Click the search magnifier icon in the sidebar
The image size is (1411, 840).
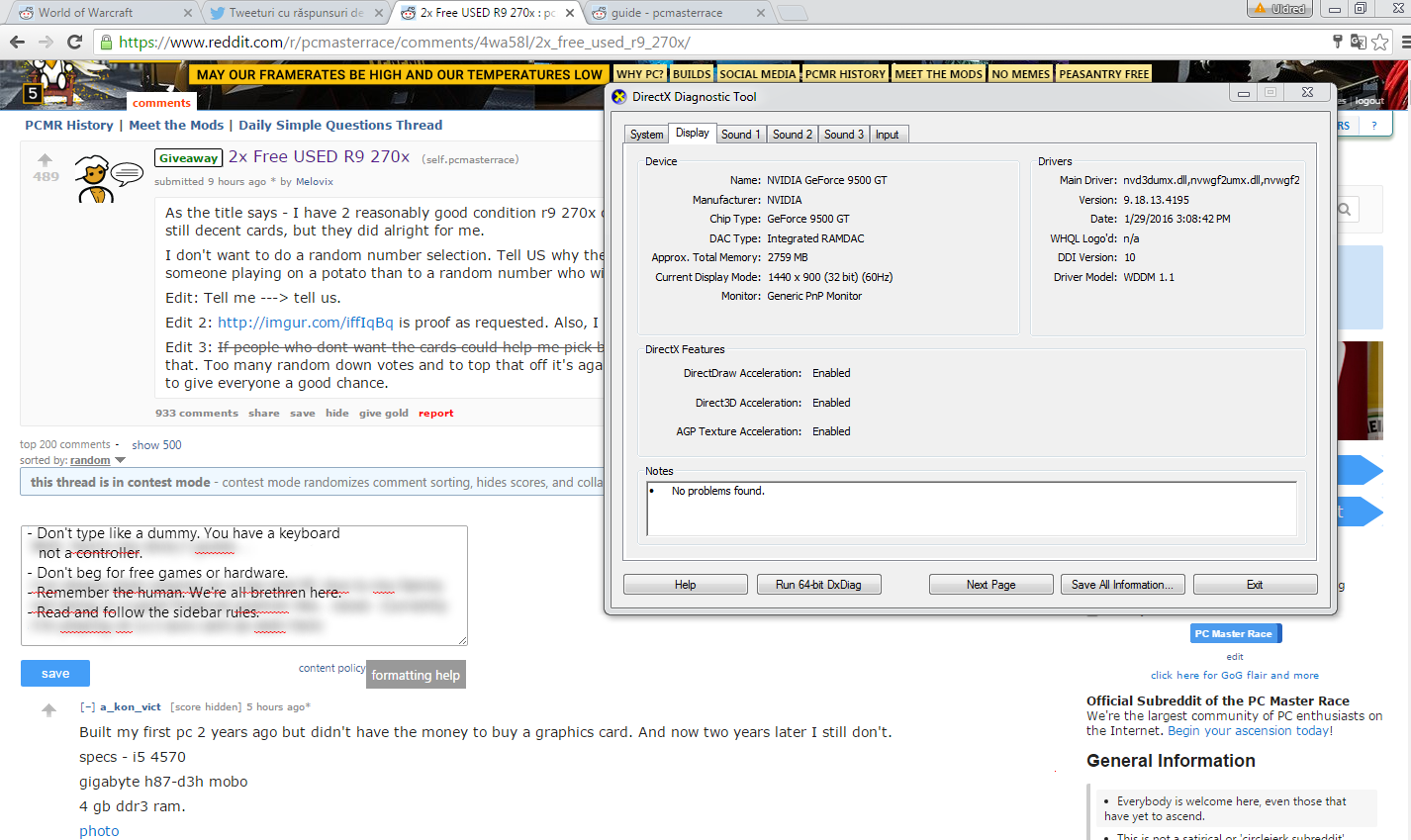pyautogui.click(x=1344, y=210)
